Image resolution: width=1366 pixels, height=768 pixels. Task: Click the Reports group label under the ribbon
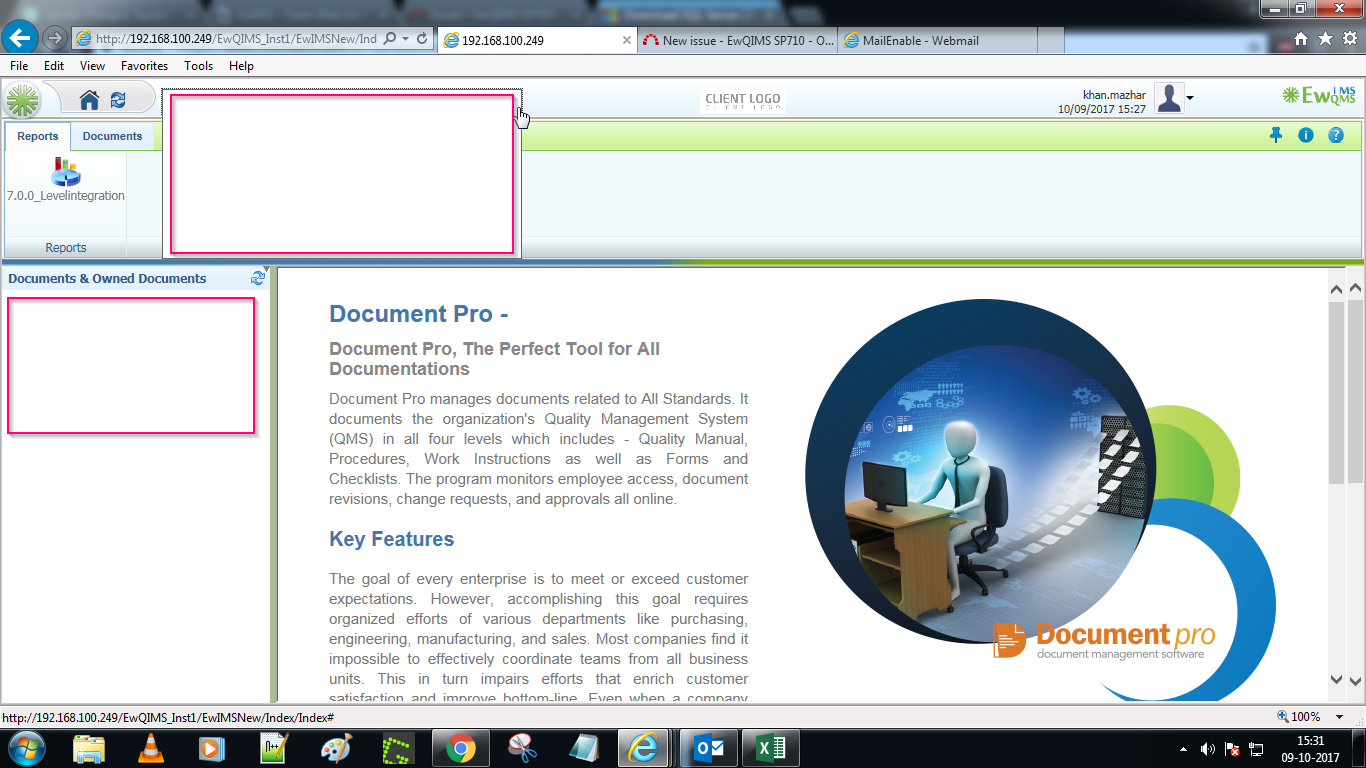coord(66,247)
